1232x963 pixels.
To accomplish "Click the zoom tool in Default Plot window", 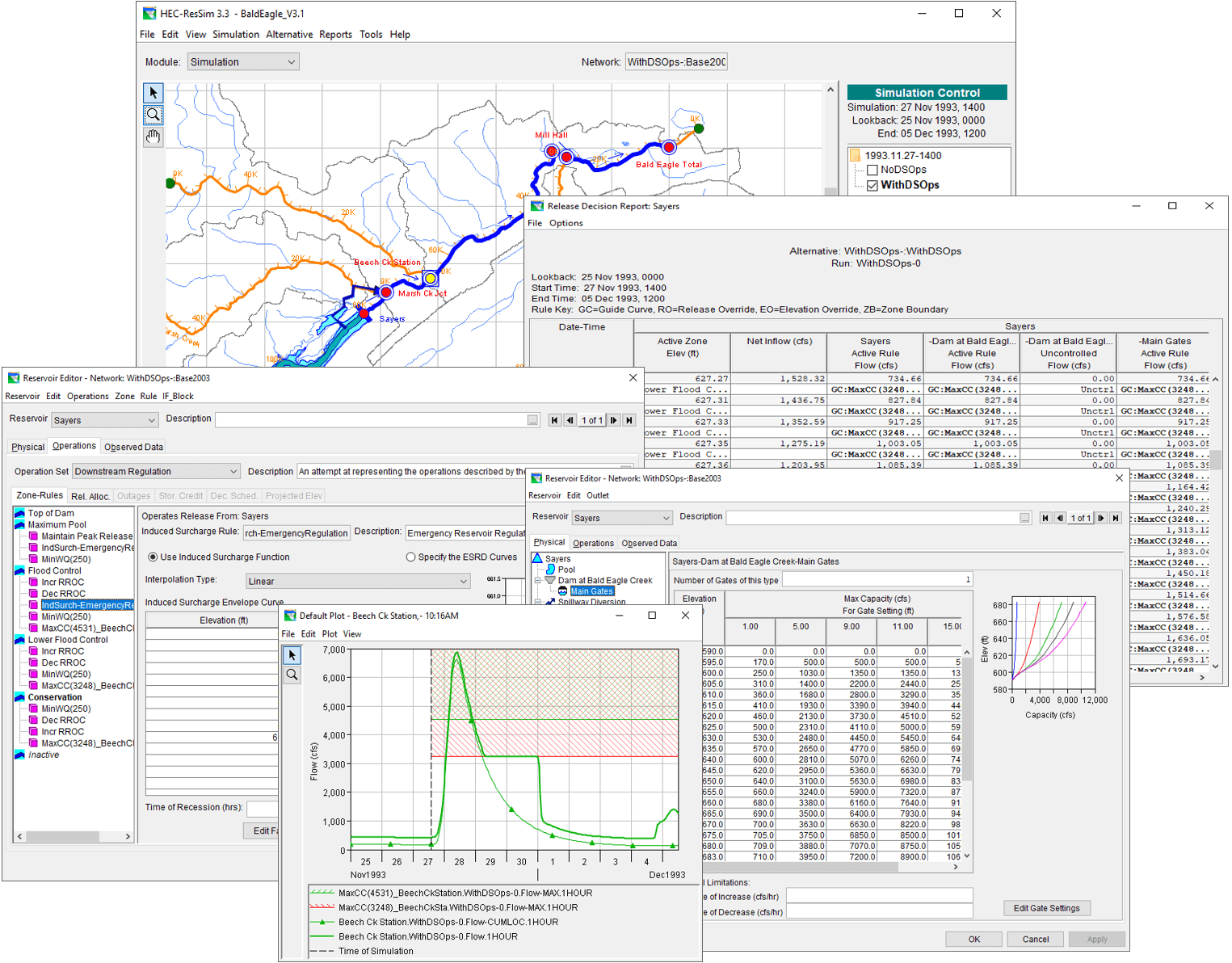I will [x=292, y=675].
